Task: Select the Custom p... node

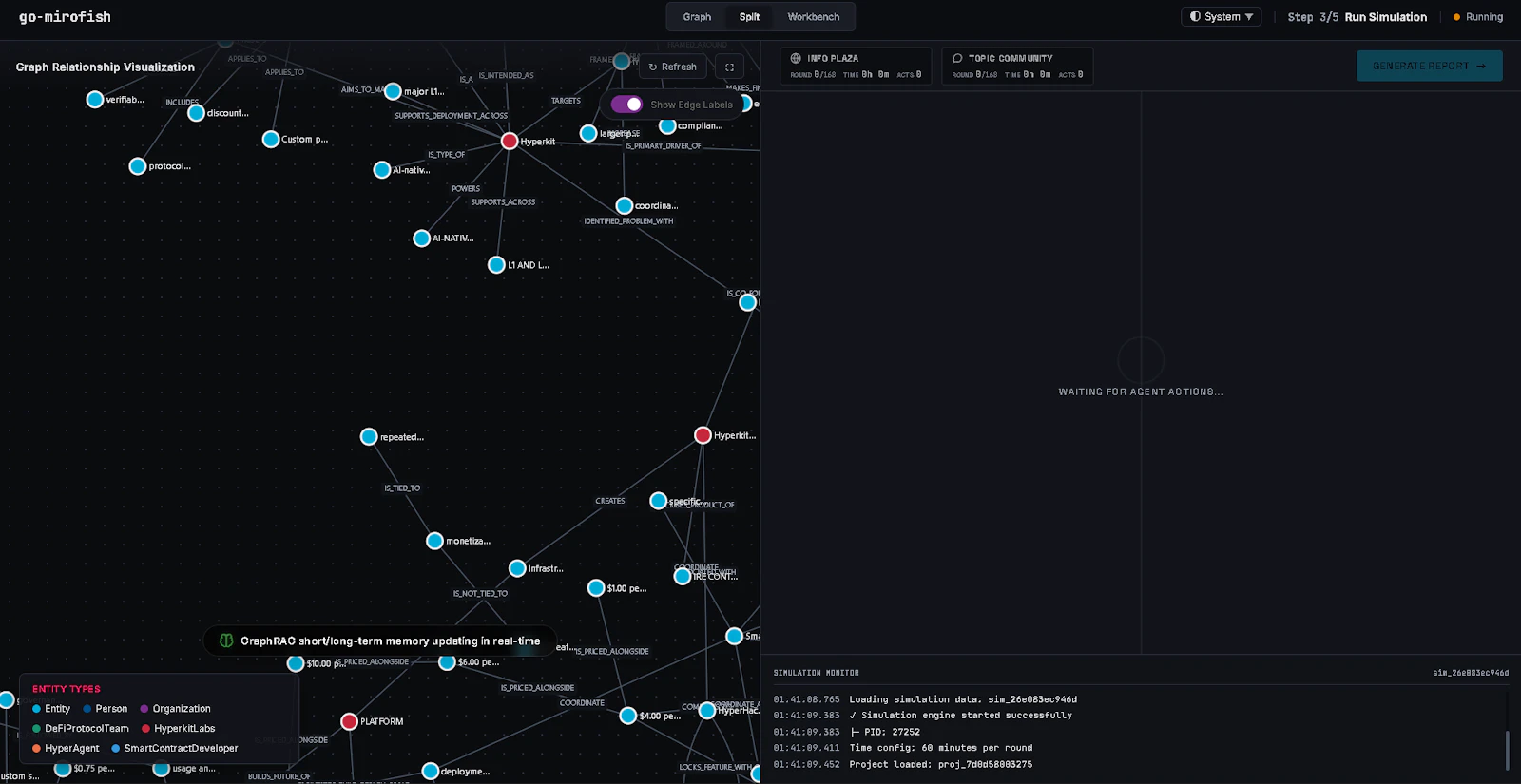Action: (x=271, y=140)
